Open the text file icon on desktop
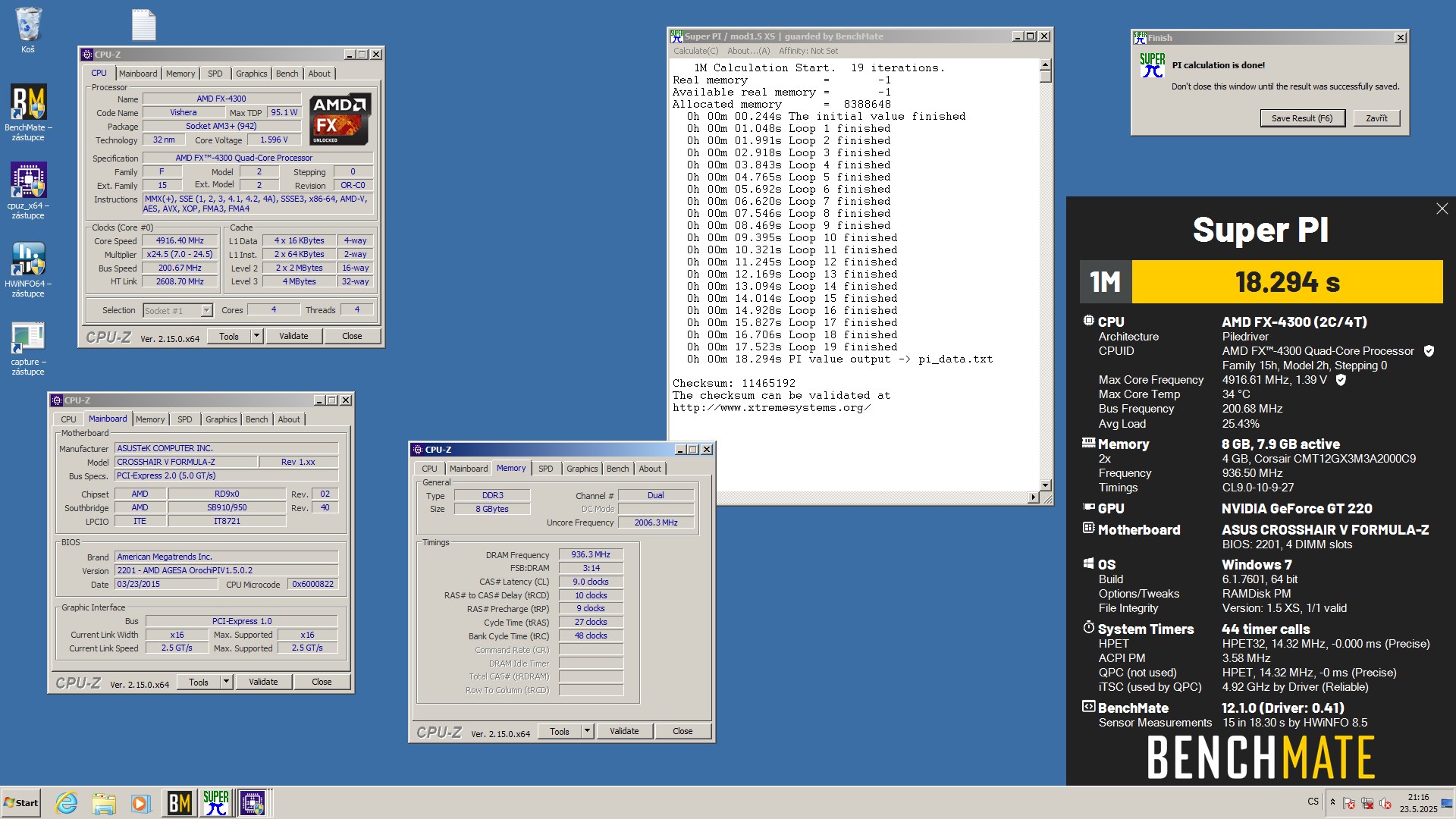1456x819 pixels. [143, 25]
